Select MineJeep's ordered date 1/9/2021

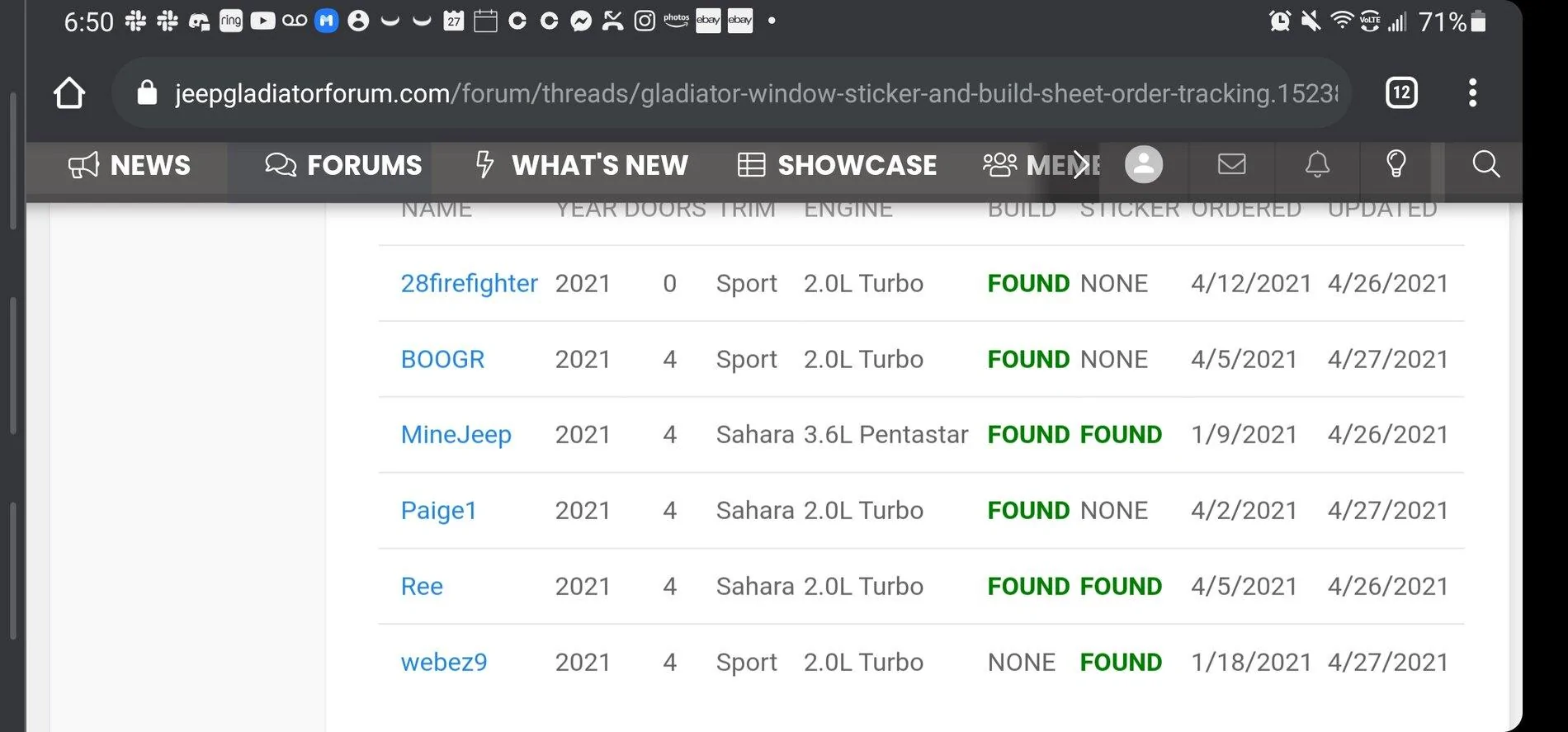point(1244,435)
